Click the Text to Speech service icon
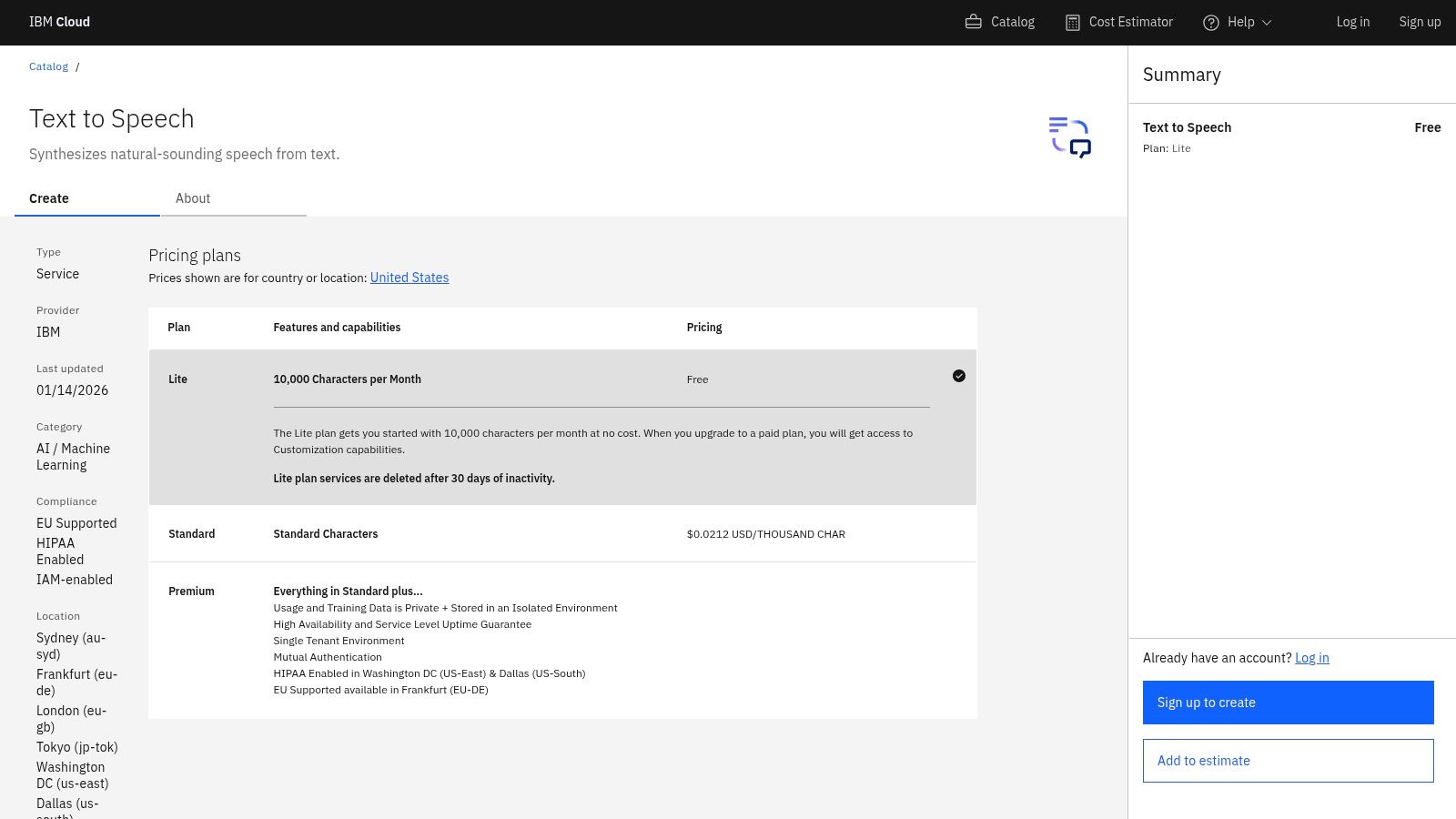 tap(1069, 137)
